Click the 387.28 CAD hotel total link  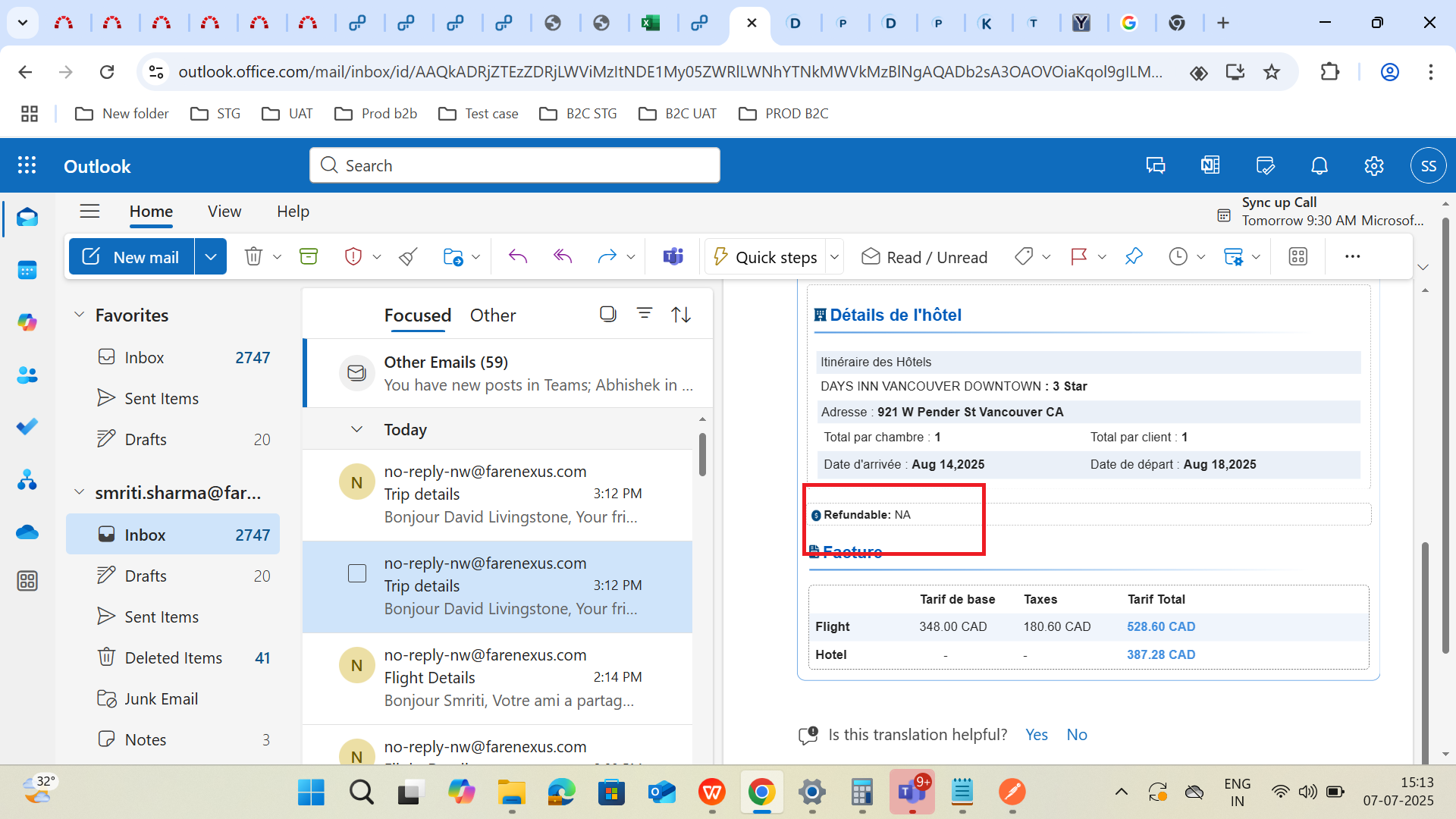click(1161, 654)
